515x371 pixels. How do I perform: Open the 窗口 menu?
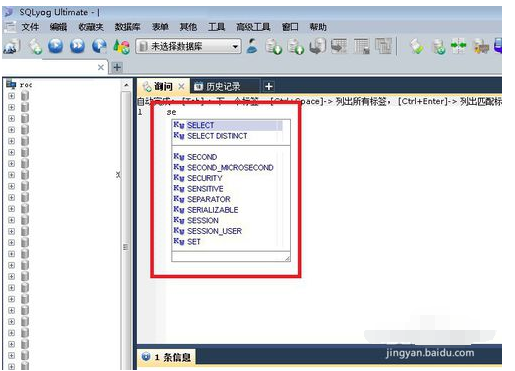pyautogui.click(x=290, y=27)
